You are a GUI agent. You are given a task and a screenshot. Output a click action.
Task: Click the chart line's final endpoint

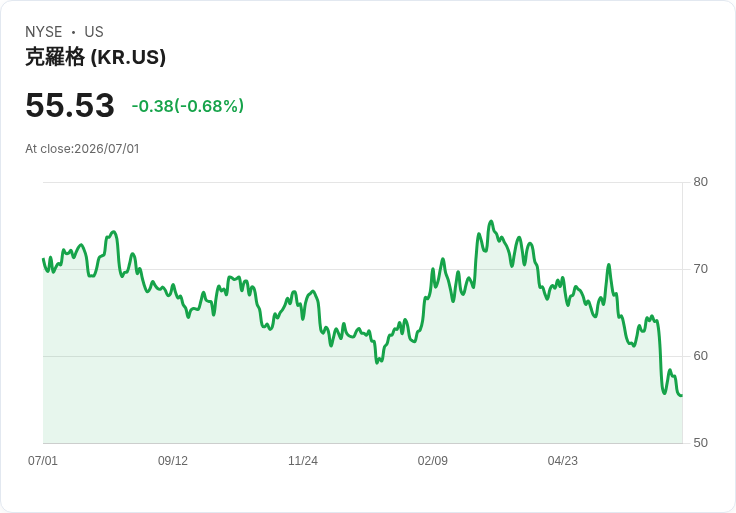coord(682,396)
